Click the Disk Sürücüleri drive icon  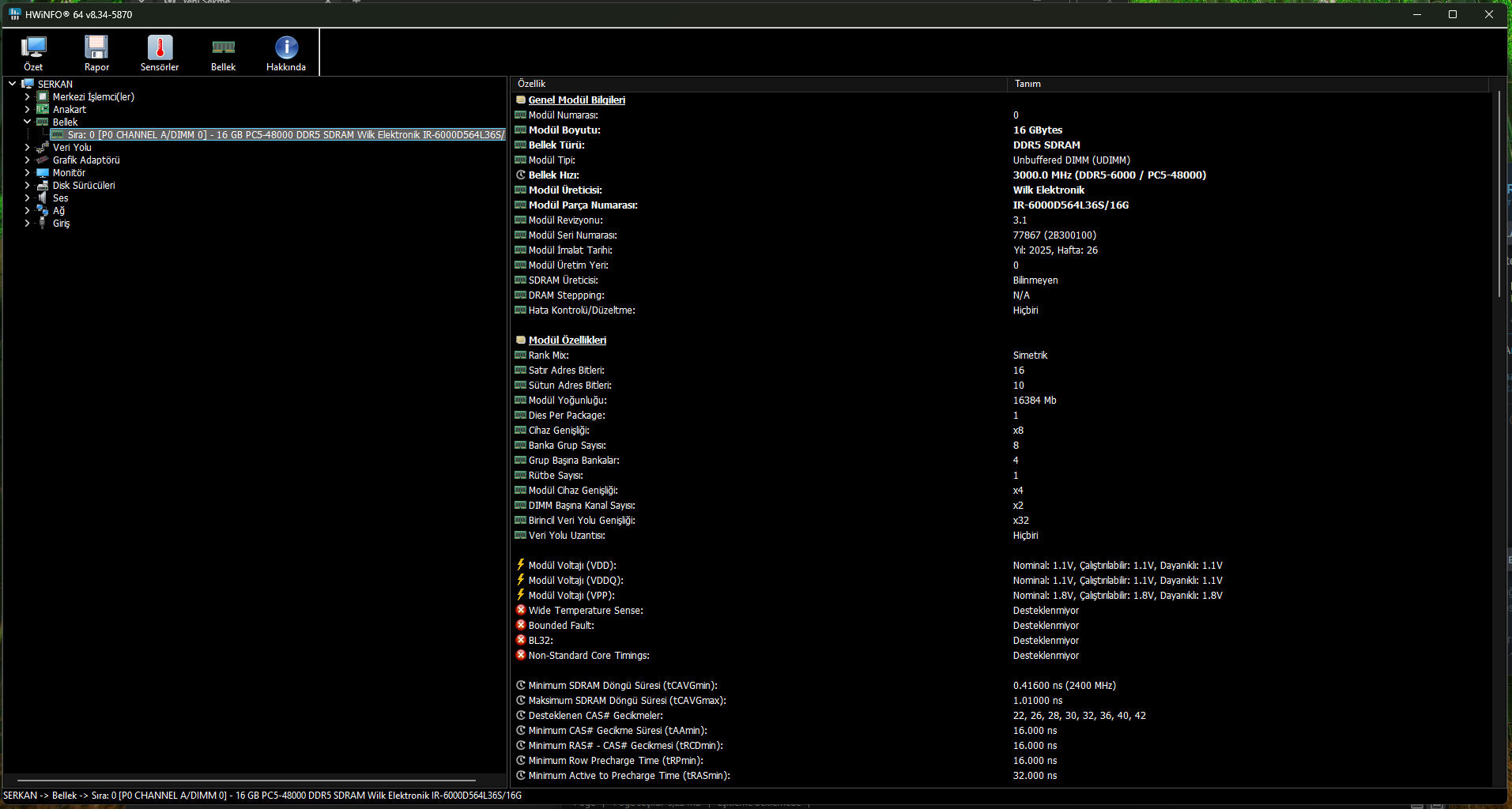pyautogui.click(x=43, y=185)
